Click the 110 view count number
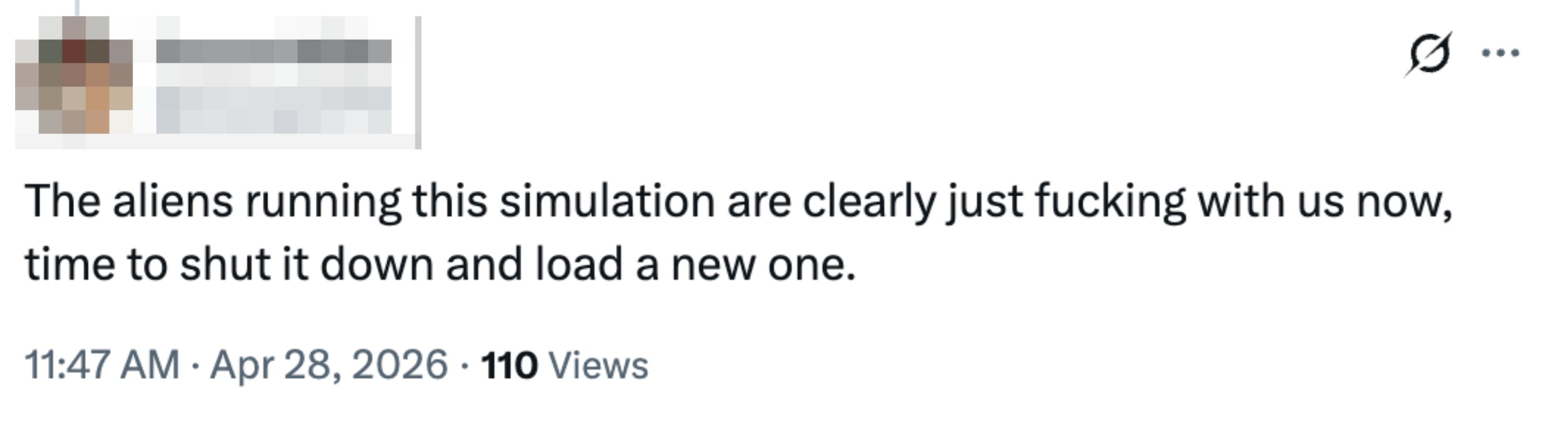The height and width of the screenshot is (427, 1568). point(509,365)
